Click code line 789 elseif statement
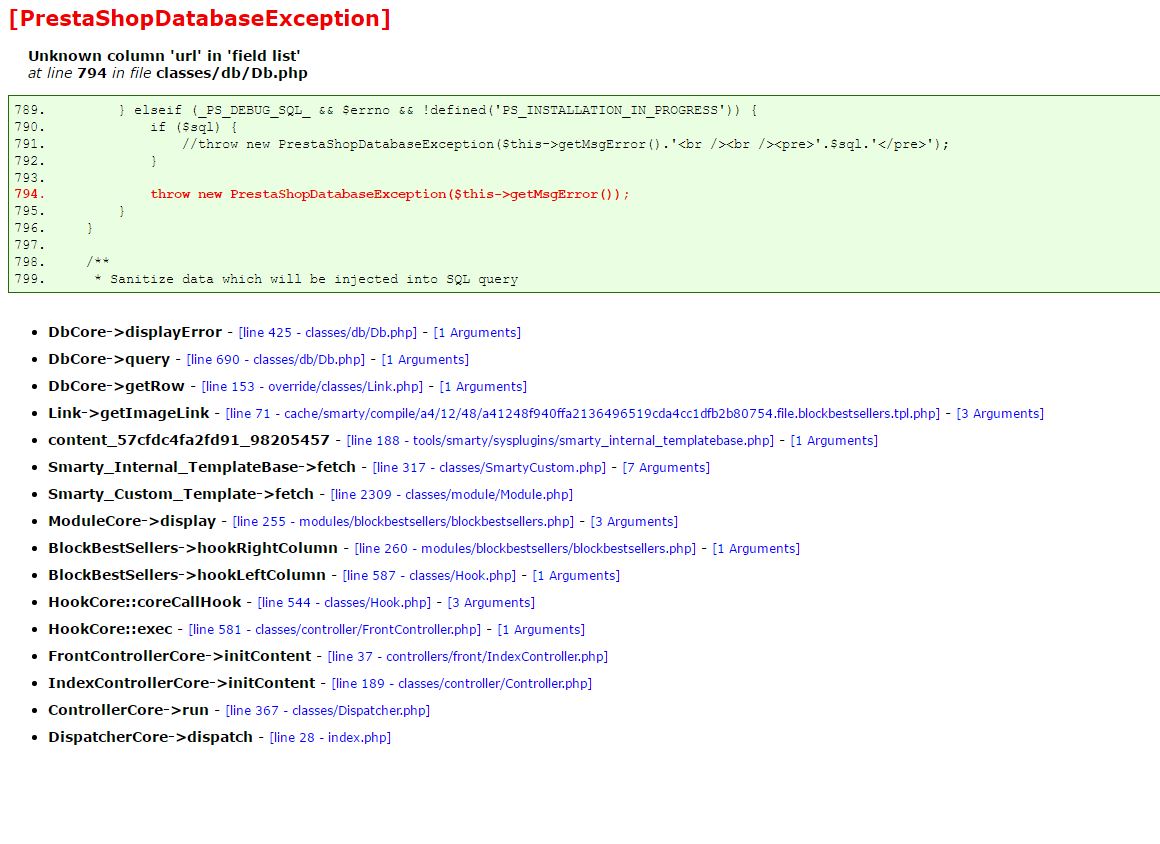This screenshot has width=1160, height=844. 438,110
